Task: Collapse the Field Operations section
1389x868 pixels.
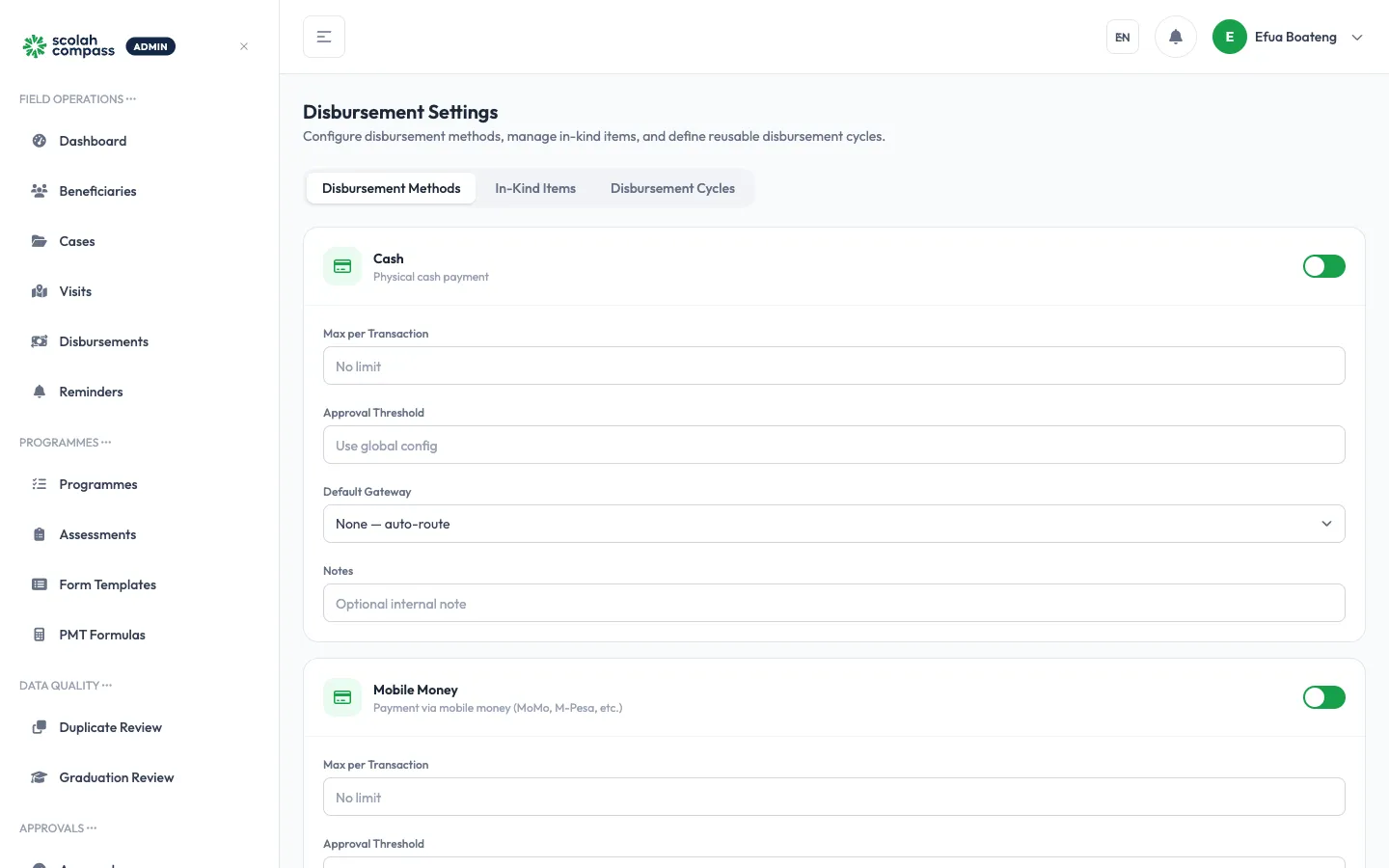Action: pos(78,99)
